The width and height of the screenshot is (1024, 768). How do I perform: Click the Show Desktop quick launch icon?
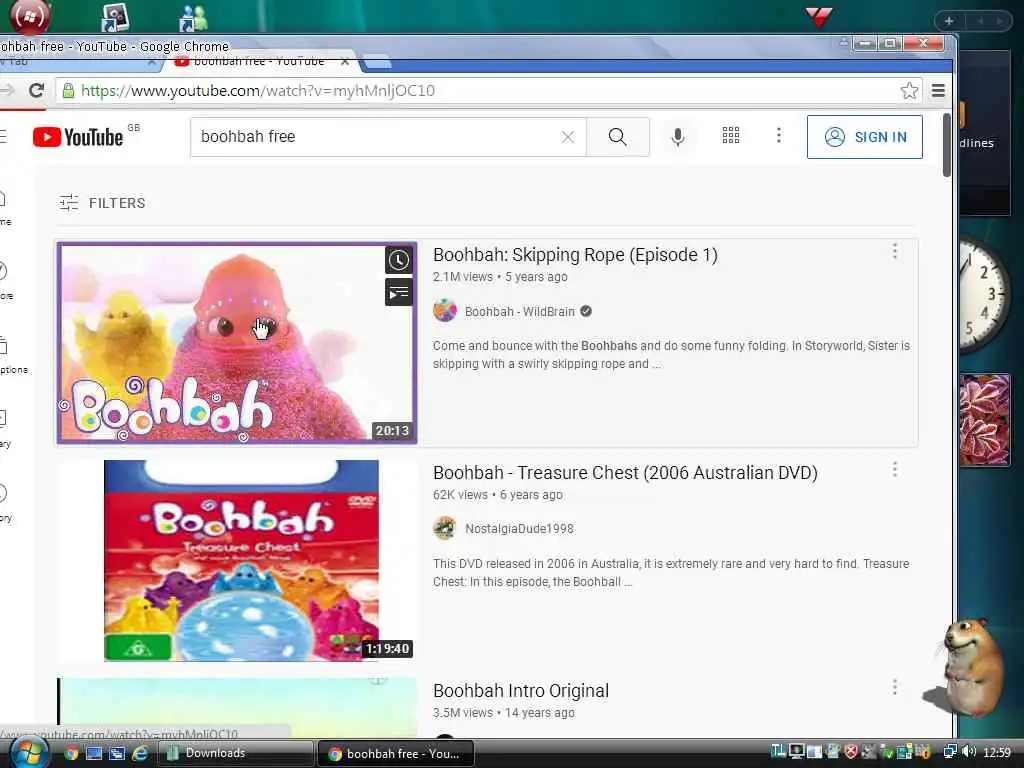pyautogui.click(x=94, y=753)
